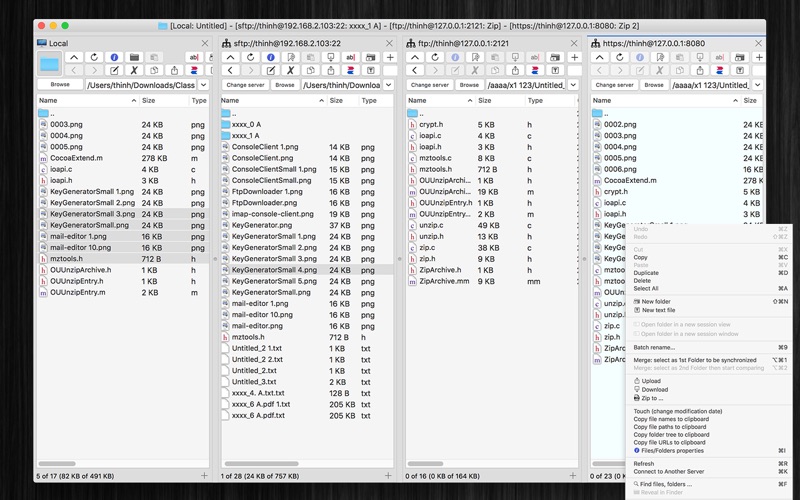Click upload share icon in https pane

699,70
